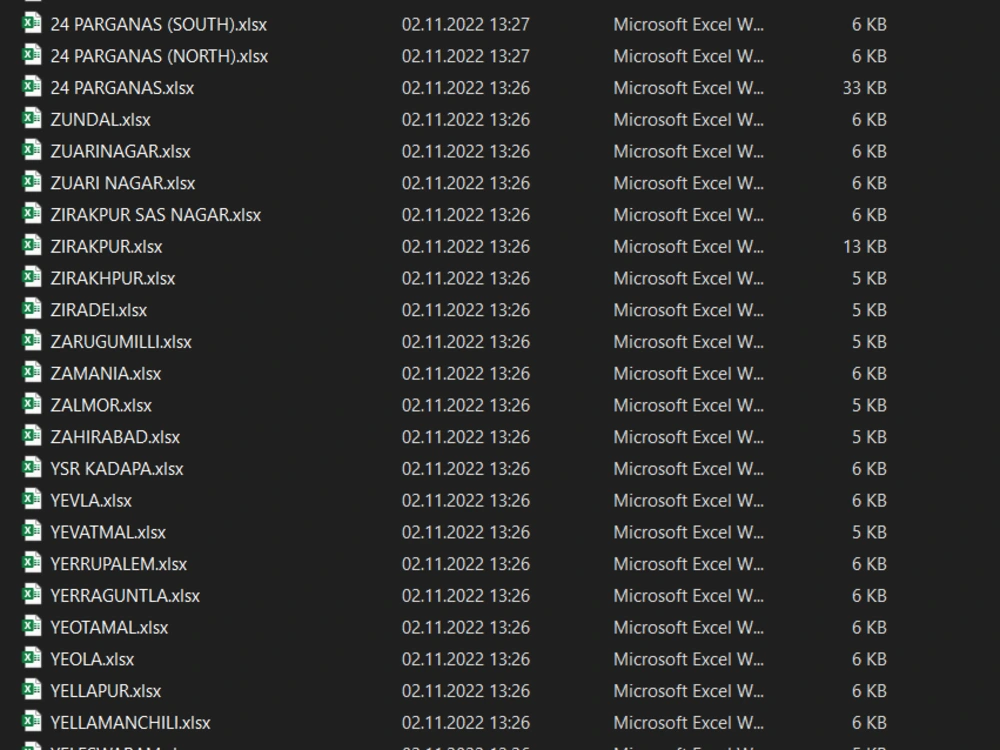Select the file name ZUARI NAGAR.xlsx
The width and height of the screenshot is (1000, 750).
[x=122, y=184]
